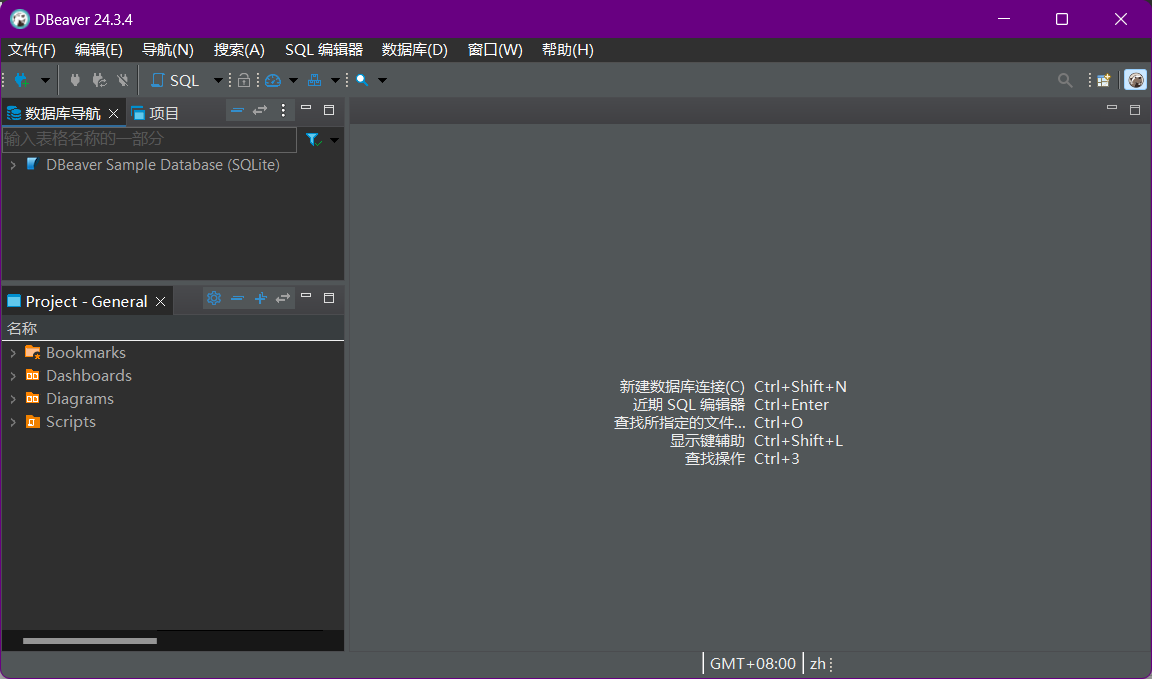Viewport: 1152px width, 679px height.
Task: Click the Reconnect plug icon with arrows
Action: coord(99,80)
